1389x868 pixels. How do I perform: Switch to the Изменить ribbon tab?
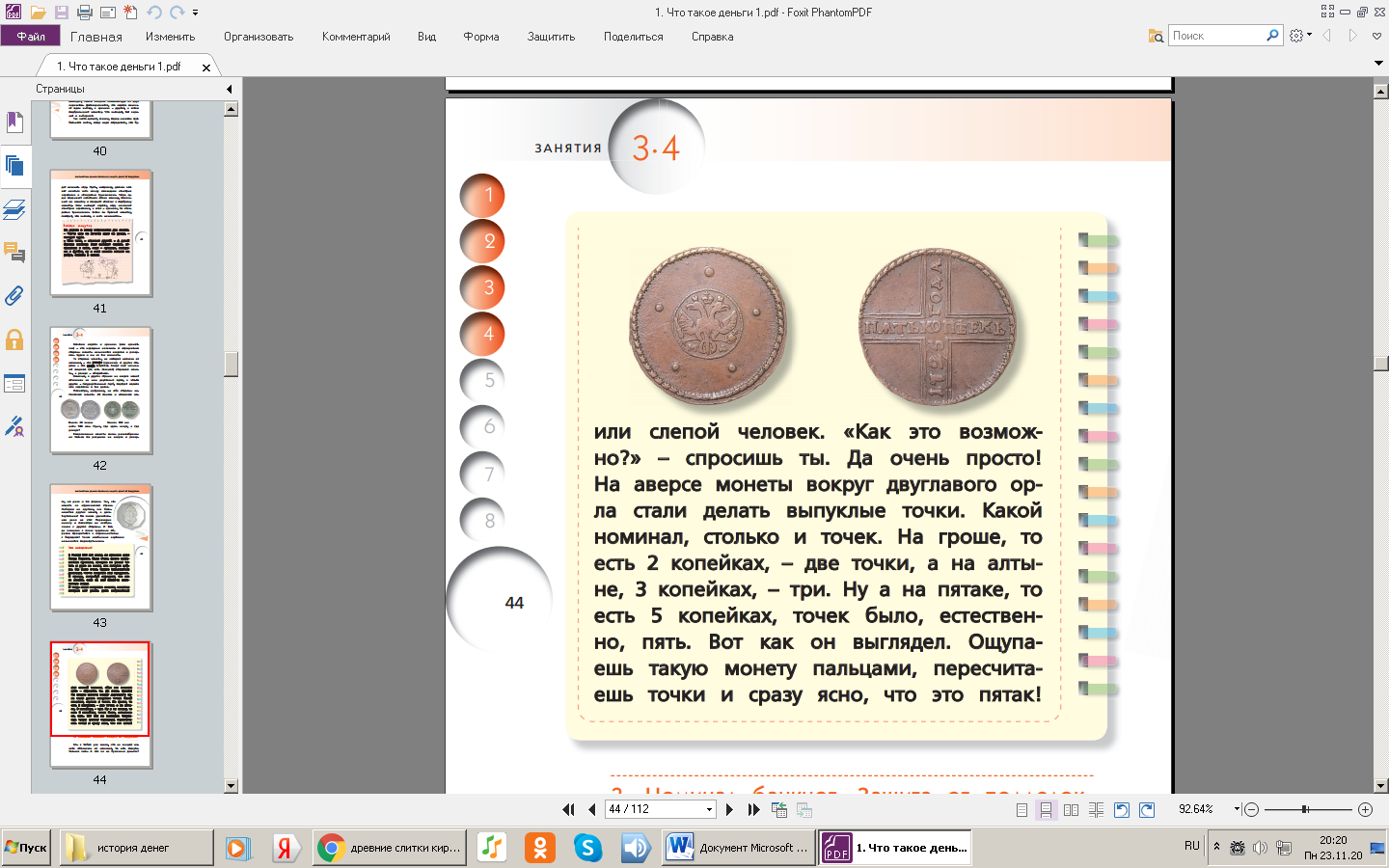[x=170, y=37]
